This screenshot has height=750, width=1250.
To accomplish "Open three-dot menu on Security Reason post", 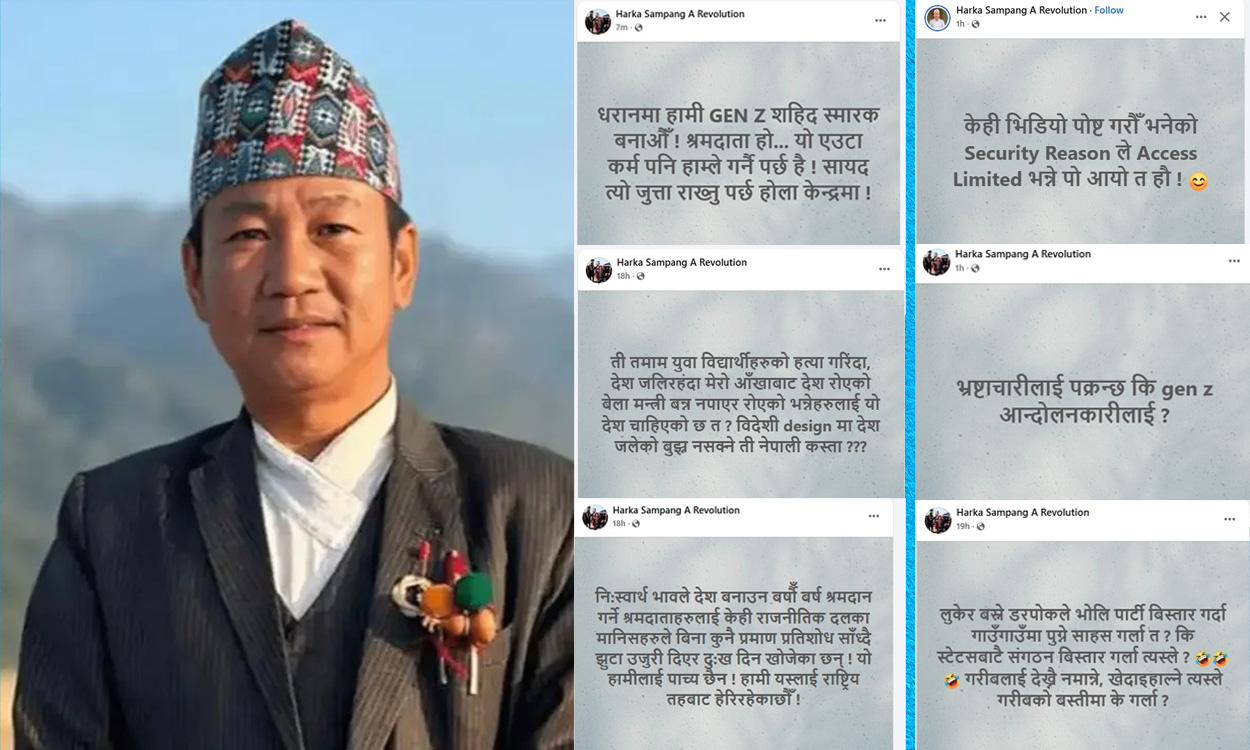I will [1201, 17].
